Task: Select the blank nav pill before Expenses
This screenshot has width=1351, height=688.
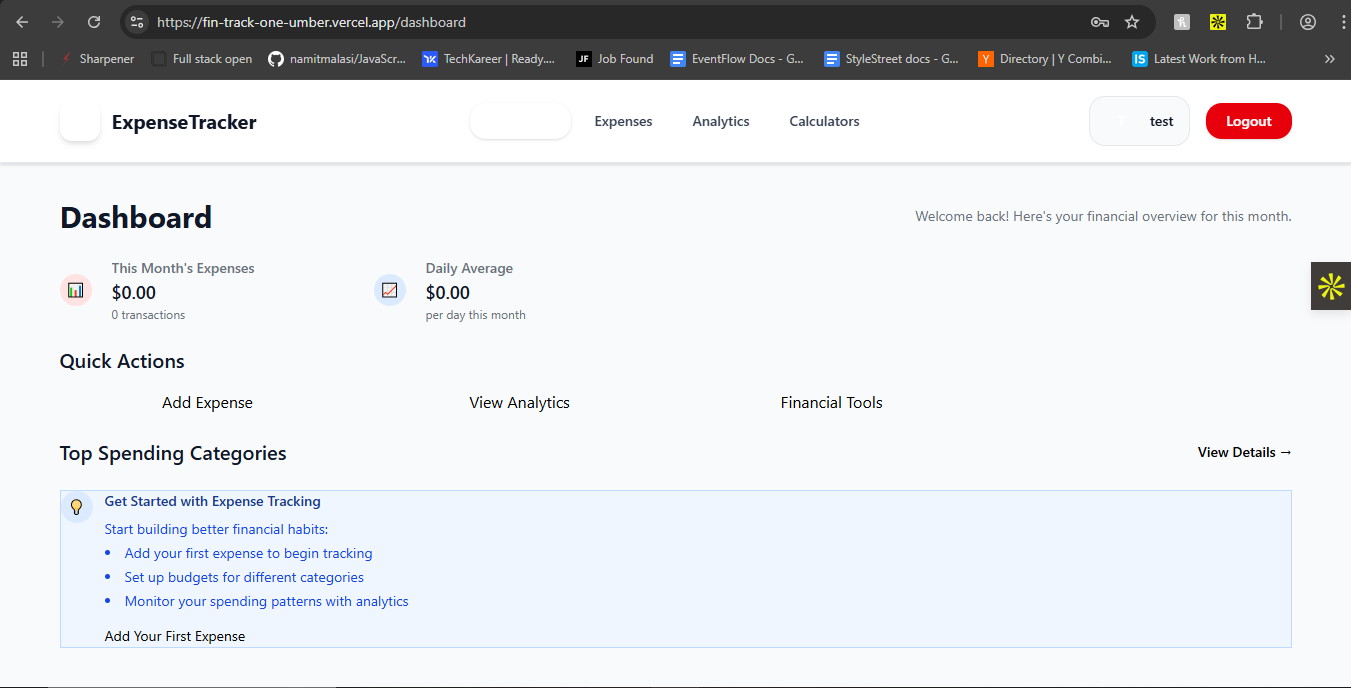Action: [x=520, y=121]
